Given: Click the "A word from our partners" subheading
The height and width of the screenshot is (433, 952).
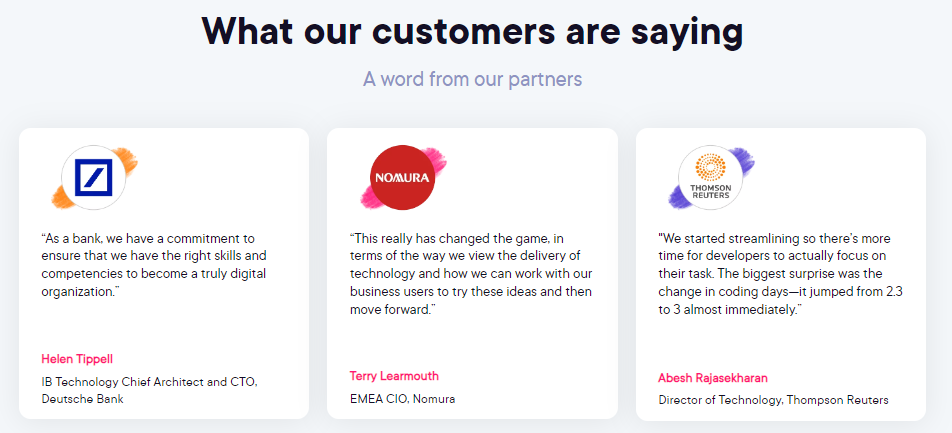Looking at the screenshot, I should click(x=472, y=78).
